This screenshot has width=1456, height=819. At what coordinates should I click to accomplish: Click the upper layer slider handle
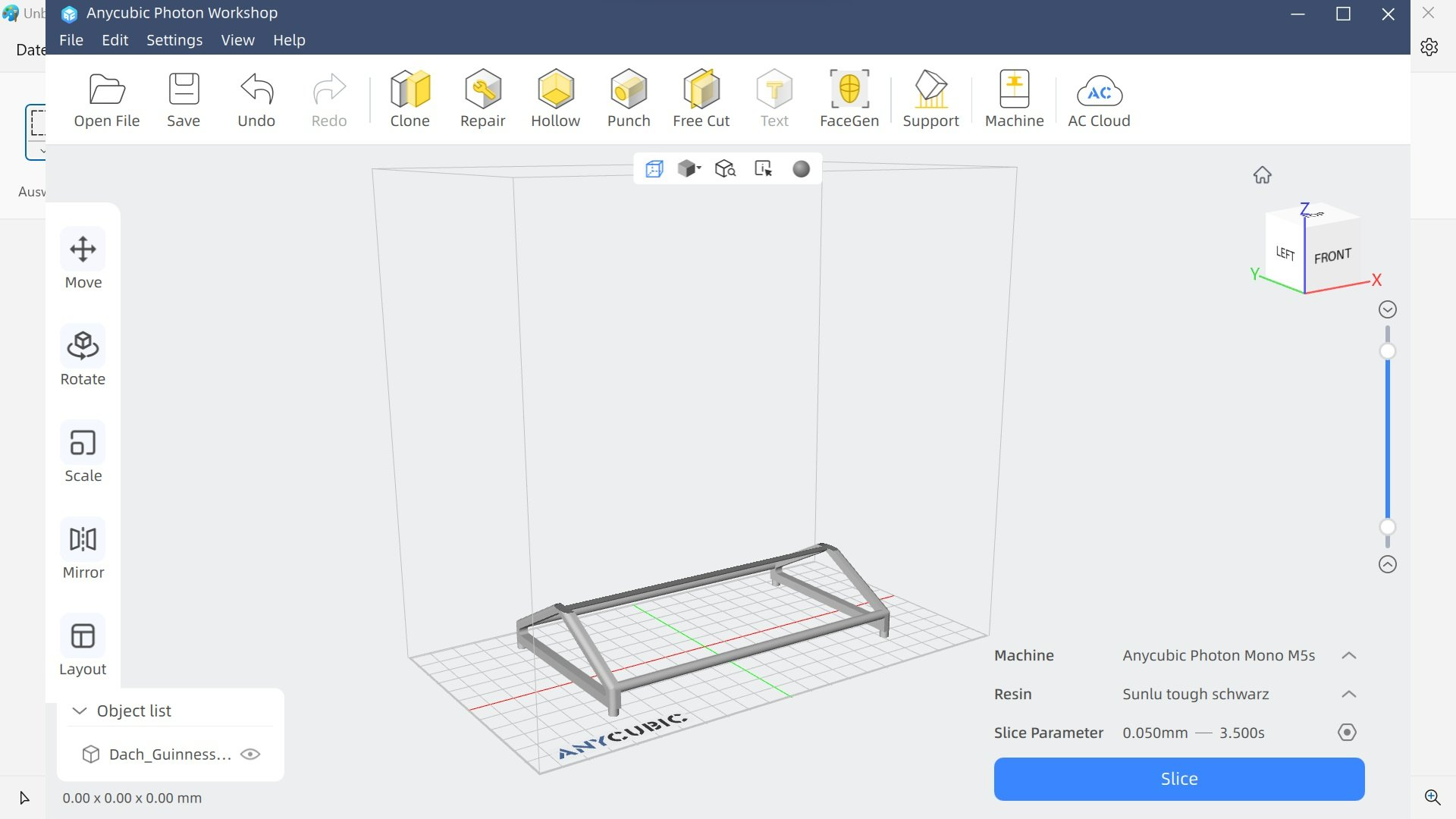pyautogui.click(x=1387, y=351)
